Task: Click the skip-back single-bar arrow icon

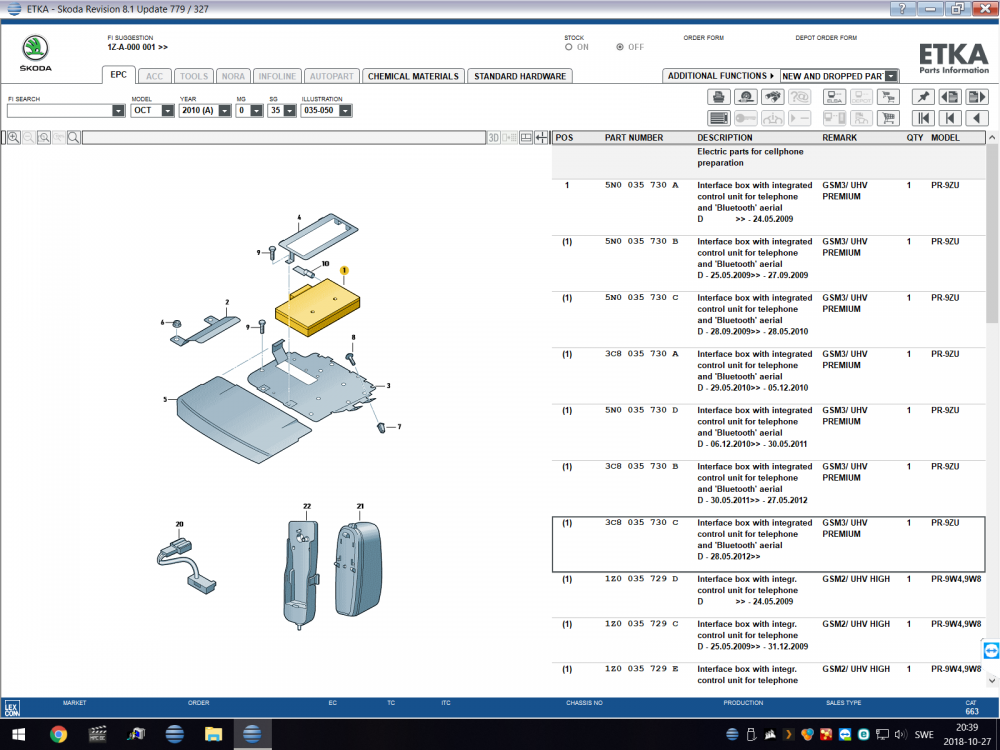Action: [950, 118]
